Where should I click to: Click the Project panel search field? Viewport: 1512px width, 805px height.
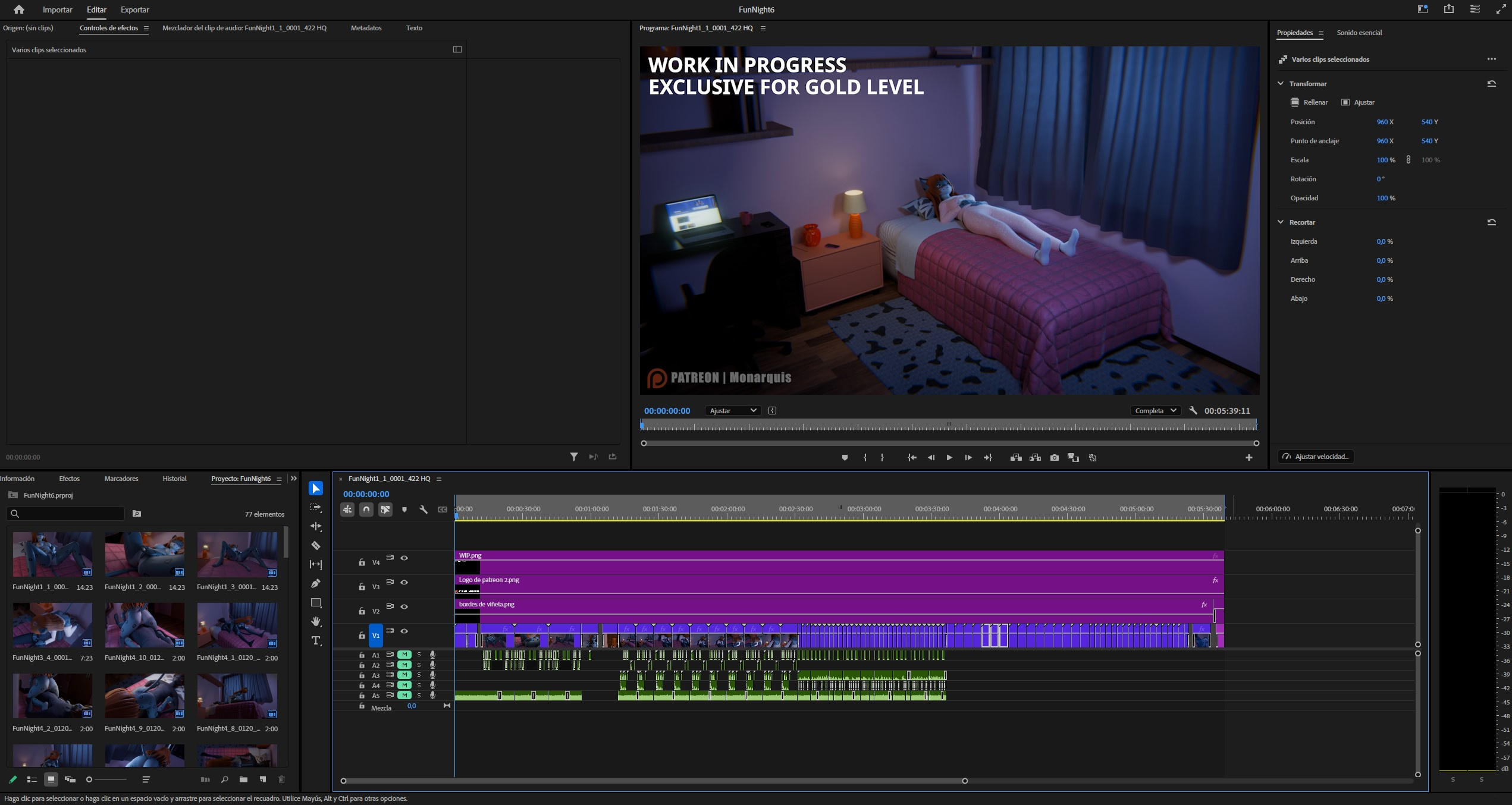click(x=65, y=514)
